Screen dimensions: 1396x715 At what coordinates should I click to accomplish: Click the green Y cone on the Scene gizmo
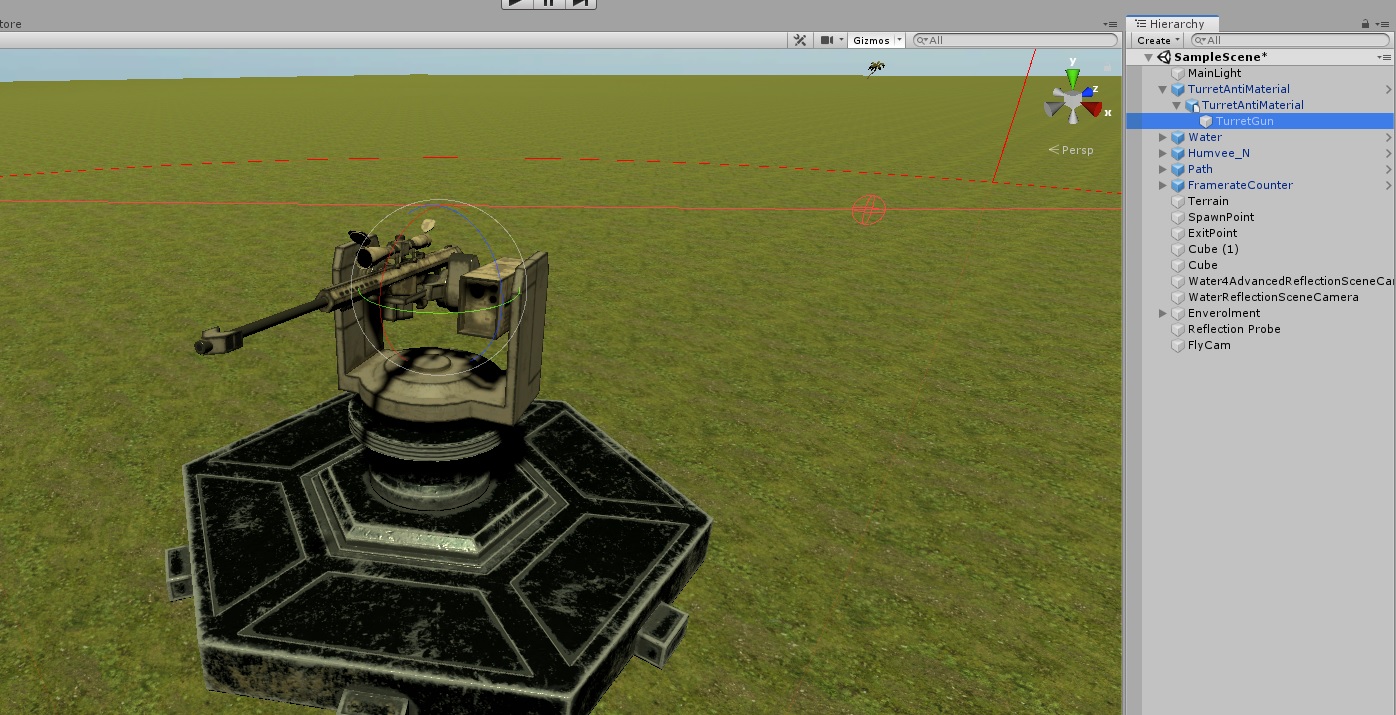coord(1072,75)
